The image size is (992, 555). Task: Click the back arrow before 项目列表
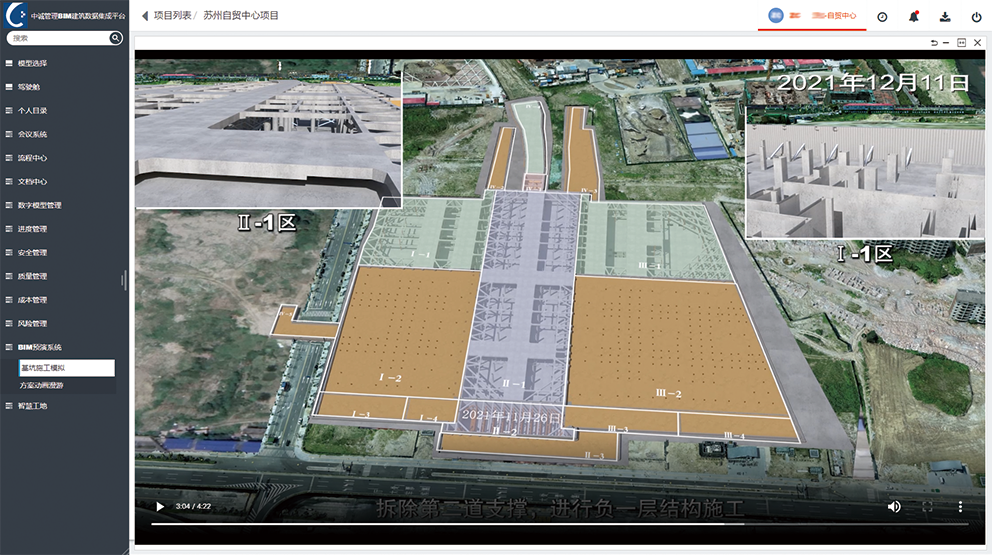145,16
